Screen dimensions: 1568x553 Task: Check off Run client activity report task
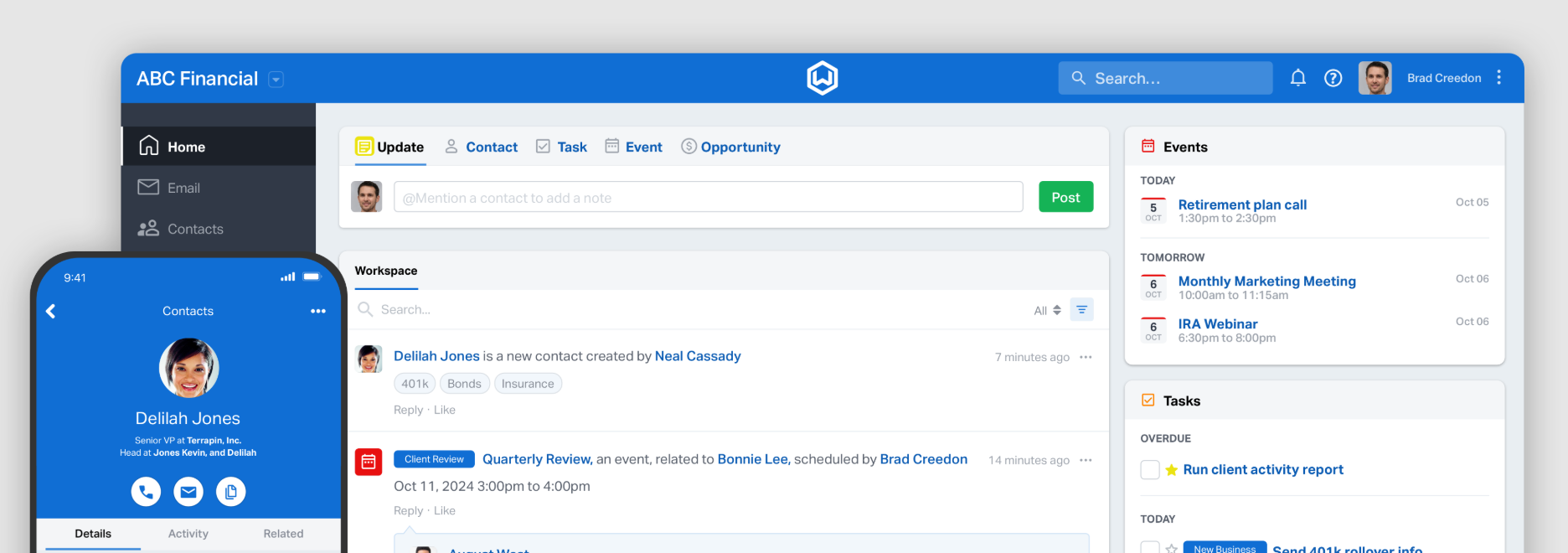click(x=1150, y=469)
